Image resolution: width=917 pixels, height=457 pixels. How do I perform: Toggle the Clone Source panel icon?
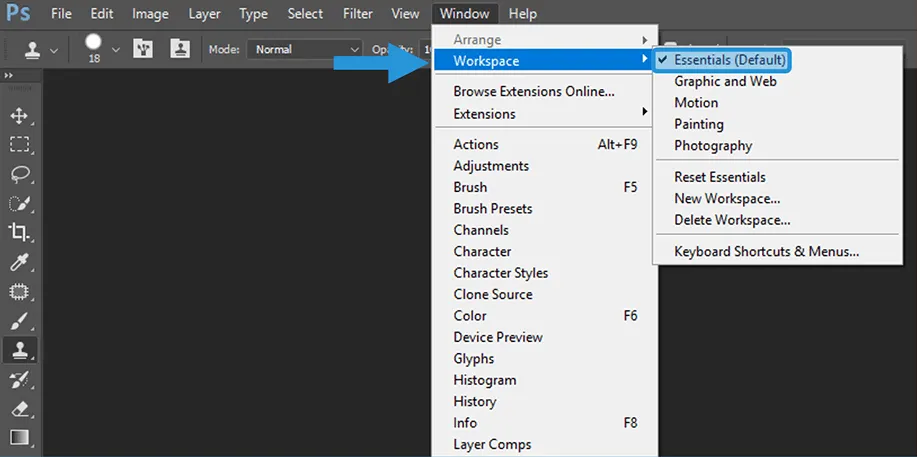[x=180, y=49]
